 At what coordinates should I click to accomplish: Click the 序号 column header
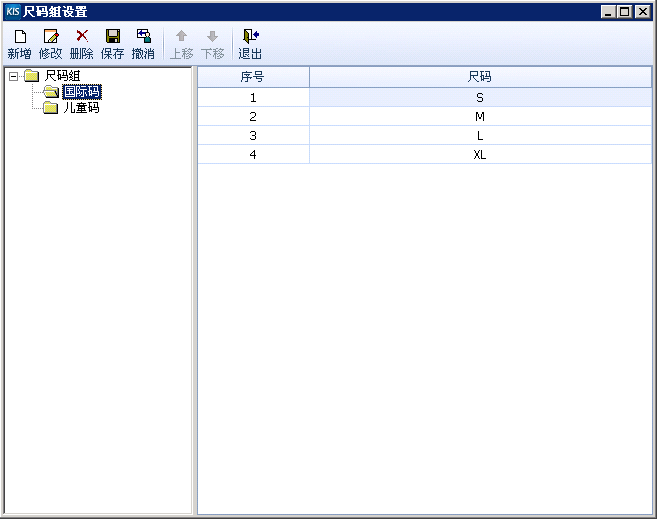click(x=253, y=77)
